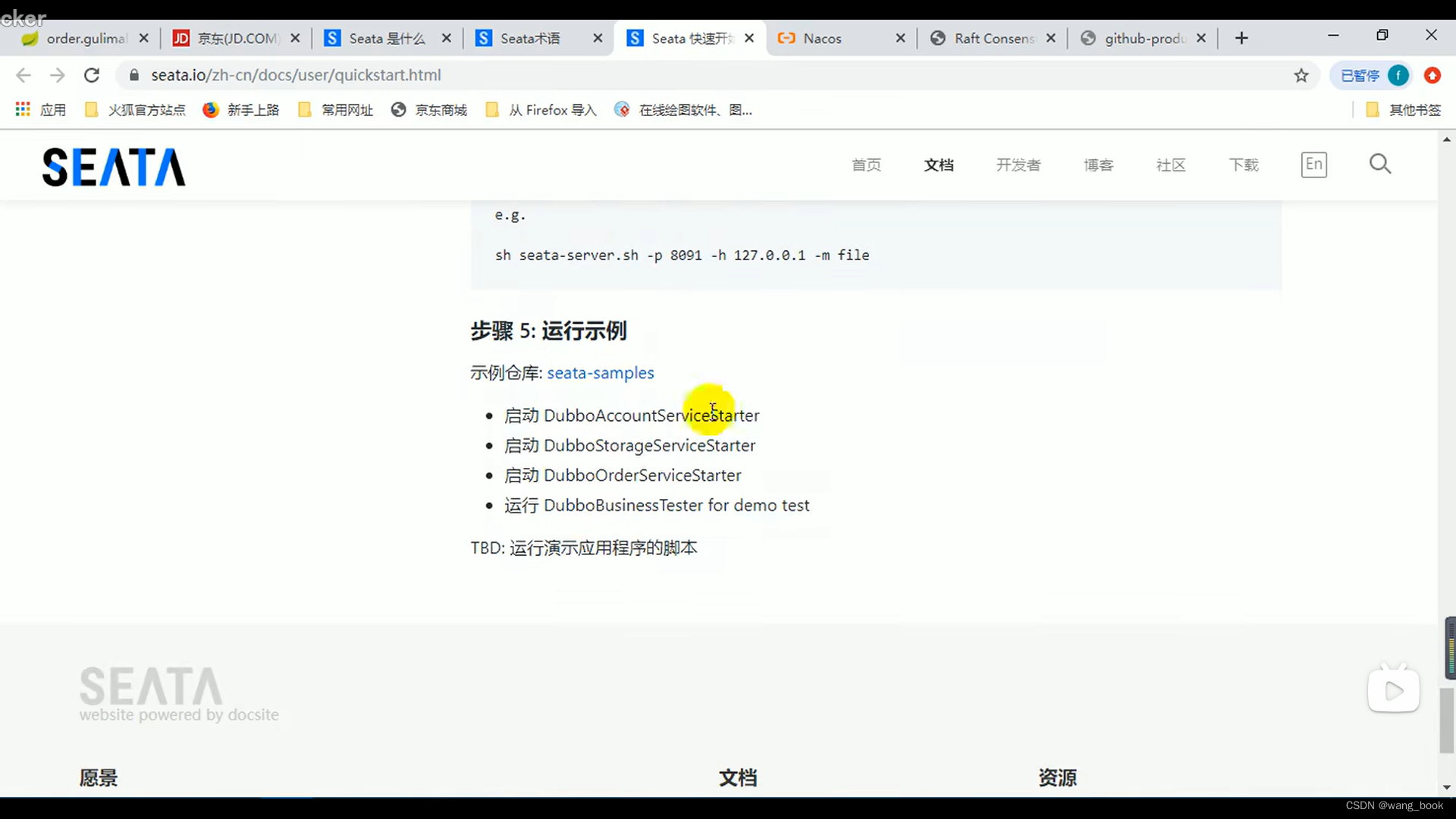Open the 首页 navigation item
Image resolution: width=1456 pixels, height=819 pixels.
pos(866,165)
